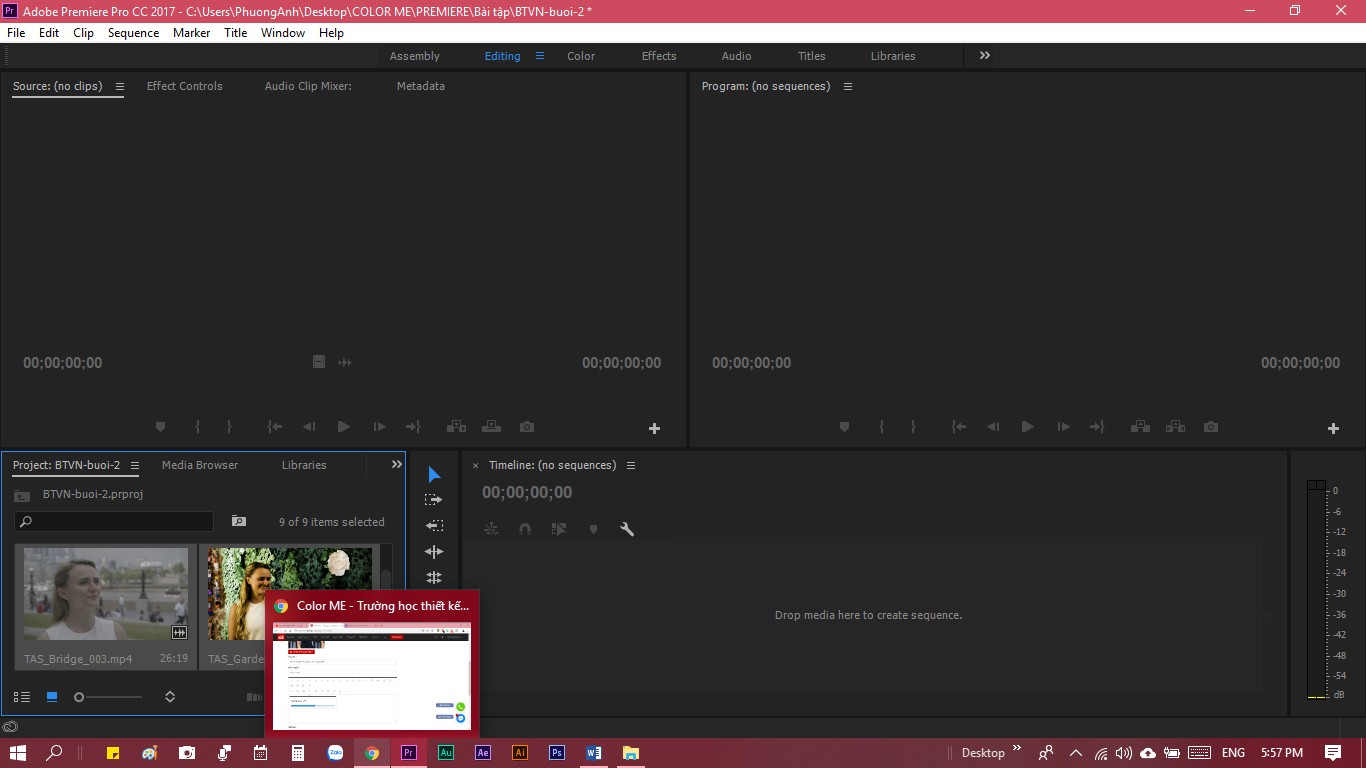
Task: Click Find icon beside project search box
Action: point(238,521)
